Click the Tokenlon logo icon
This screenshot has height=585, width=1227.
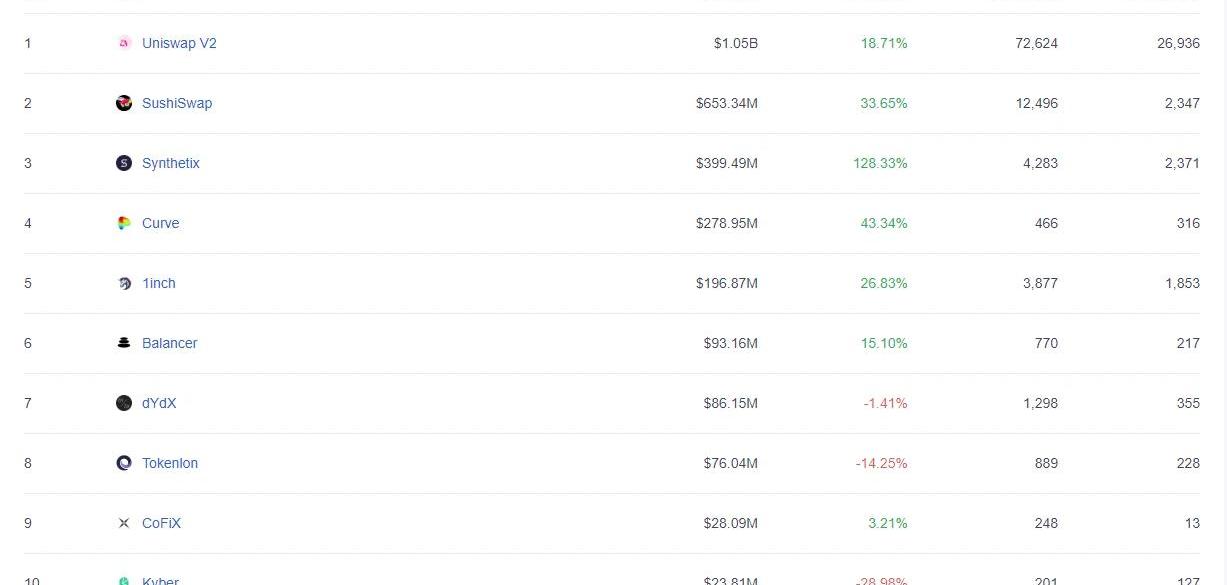point(124,463)
